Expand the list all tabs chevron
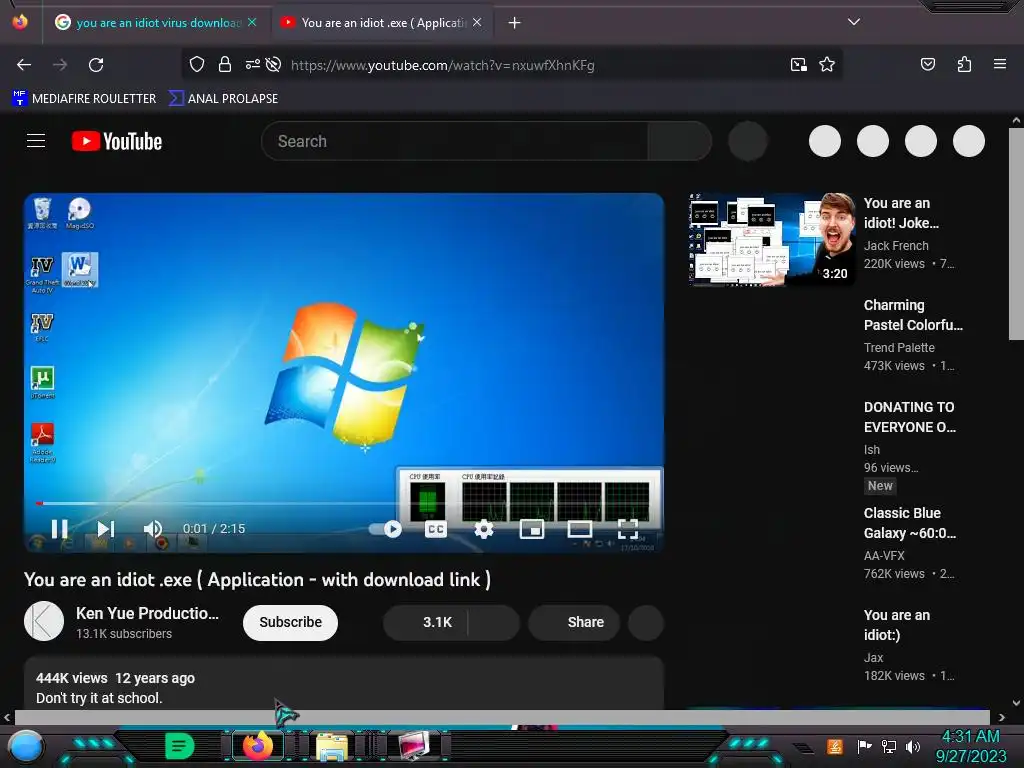 [x=854, y=22]
